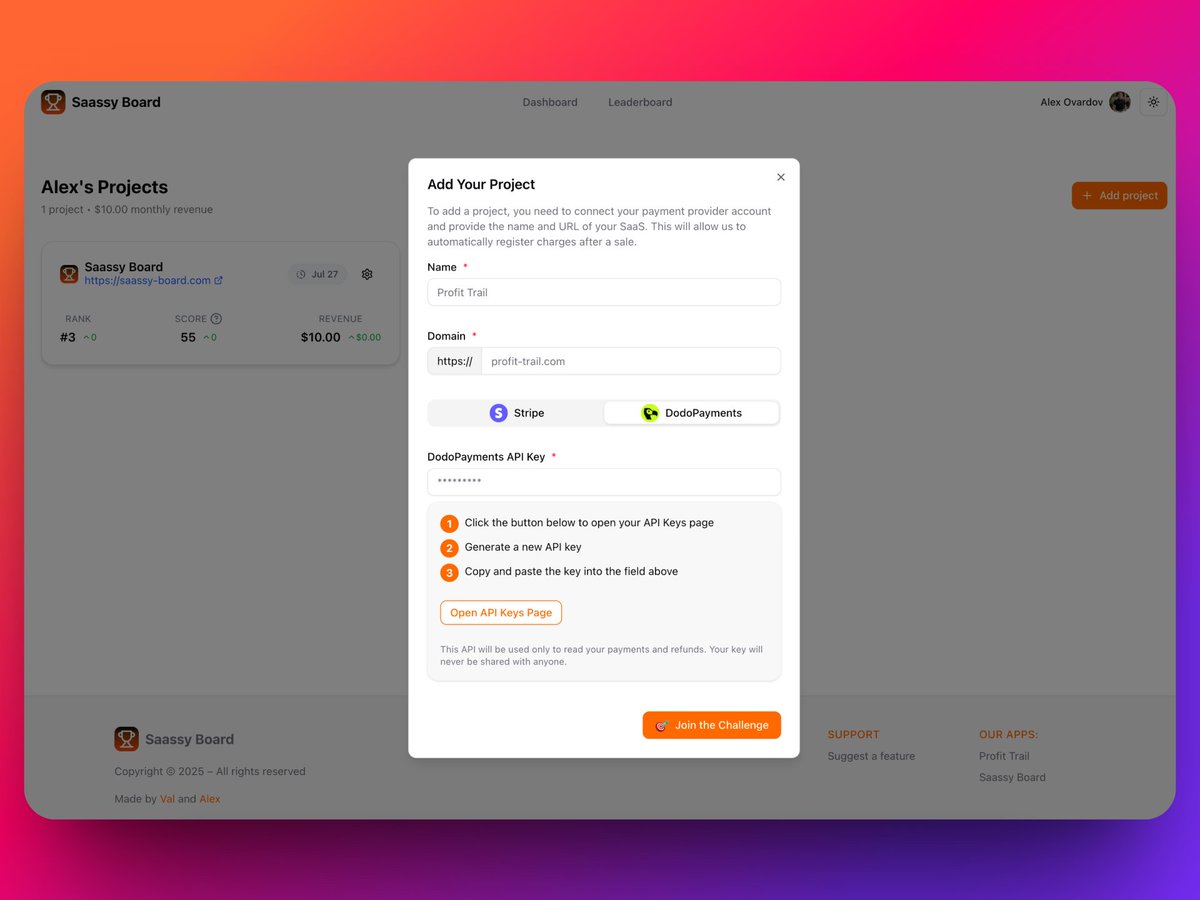Click the Alex author link in footer
The width and height of the screenshot is (1200, 900).
210,799
